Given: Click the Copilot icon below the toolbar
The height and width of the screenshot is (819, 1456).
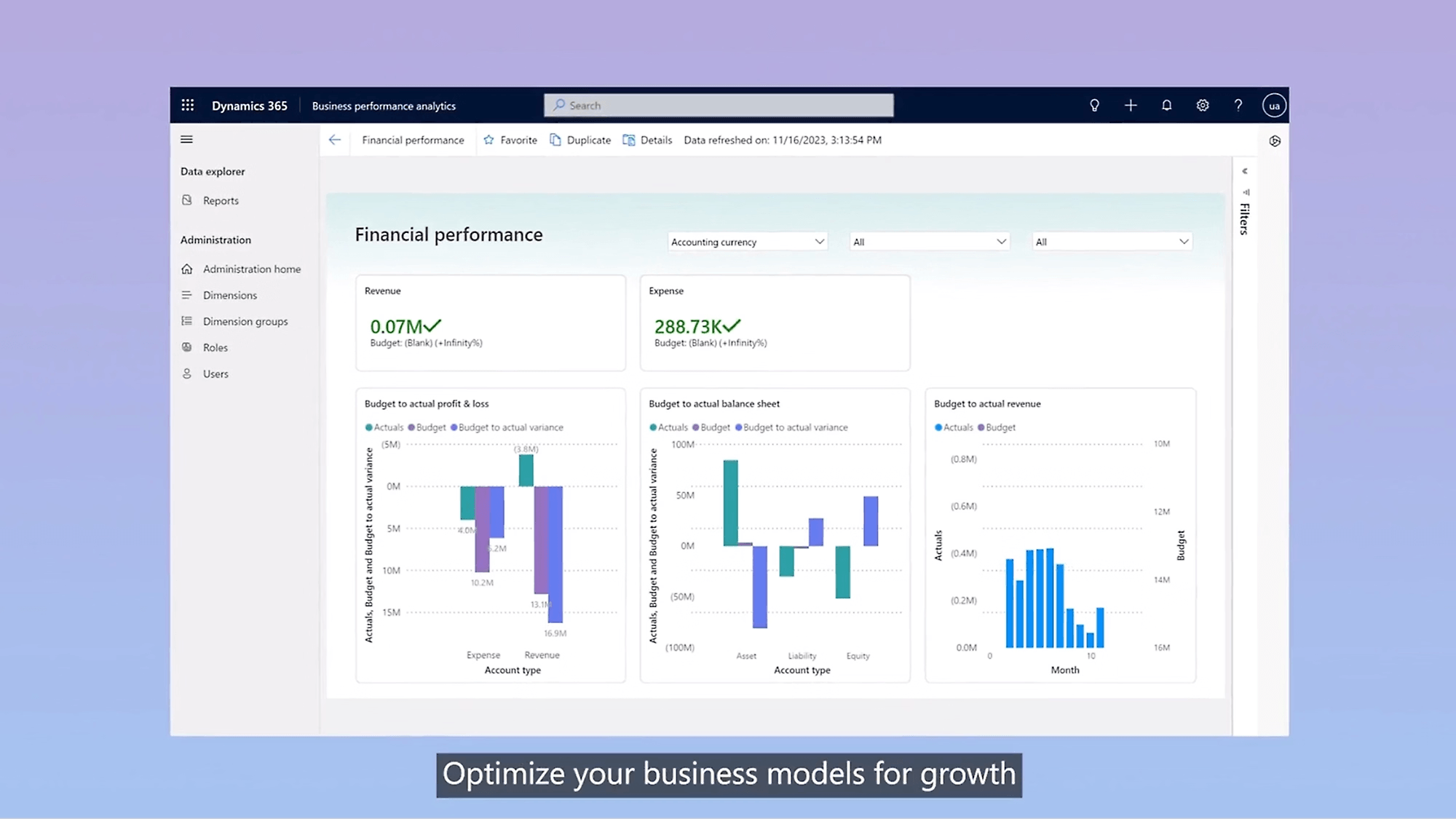Looking at the screenshot, I should pyautogui.click(x=1275, y=141).
